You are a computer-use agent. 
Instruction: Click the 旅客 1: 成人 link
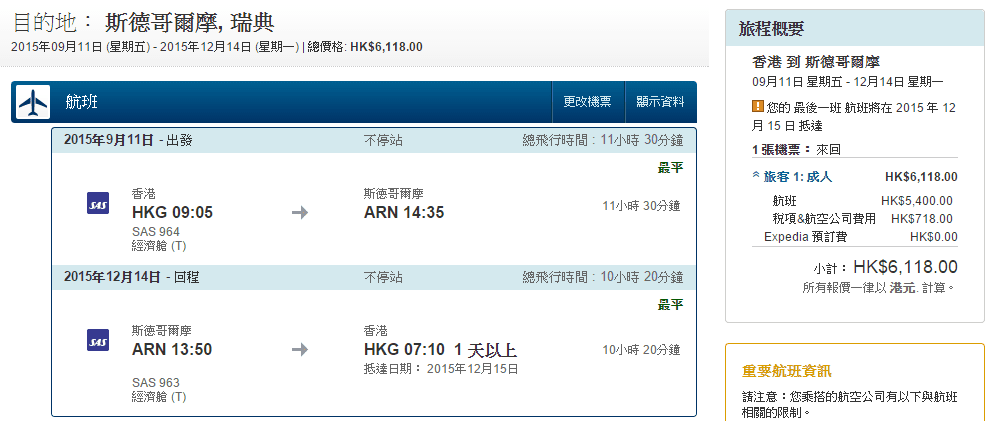click(x=798, y=177)
